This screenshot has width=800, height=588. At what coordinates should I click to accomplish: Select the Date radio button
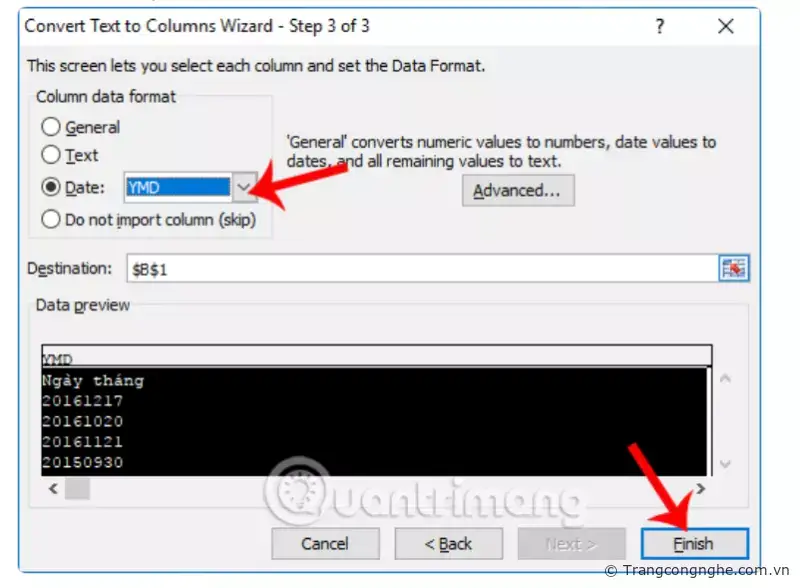51,187
